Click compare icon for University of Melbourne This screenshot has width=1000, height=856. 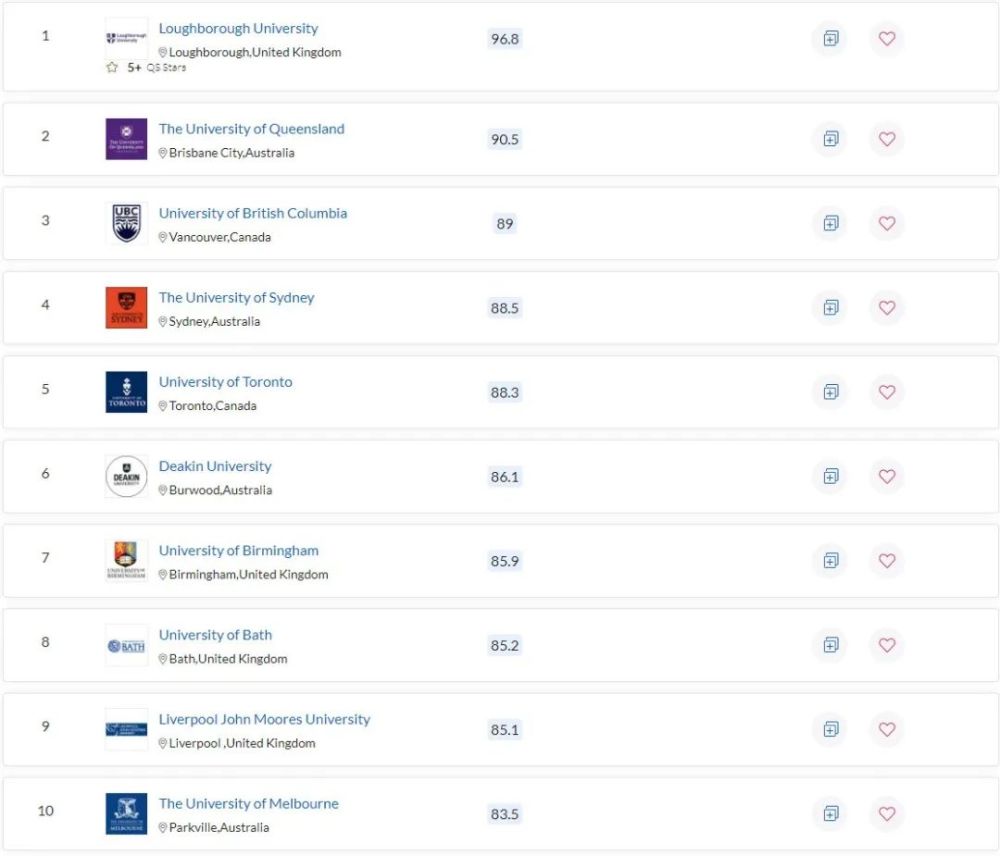point(830,813)
